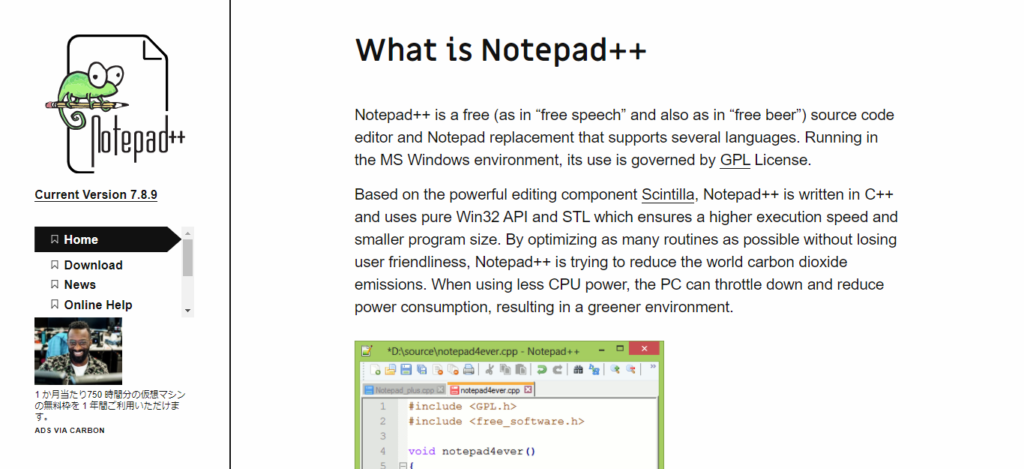Click the Notepad++ chameleon logo
Viewport: 1024px width, 469px height.
point(116,104)
